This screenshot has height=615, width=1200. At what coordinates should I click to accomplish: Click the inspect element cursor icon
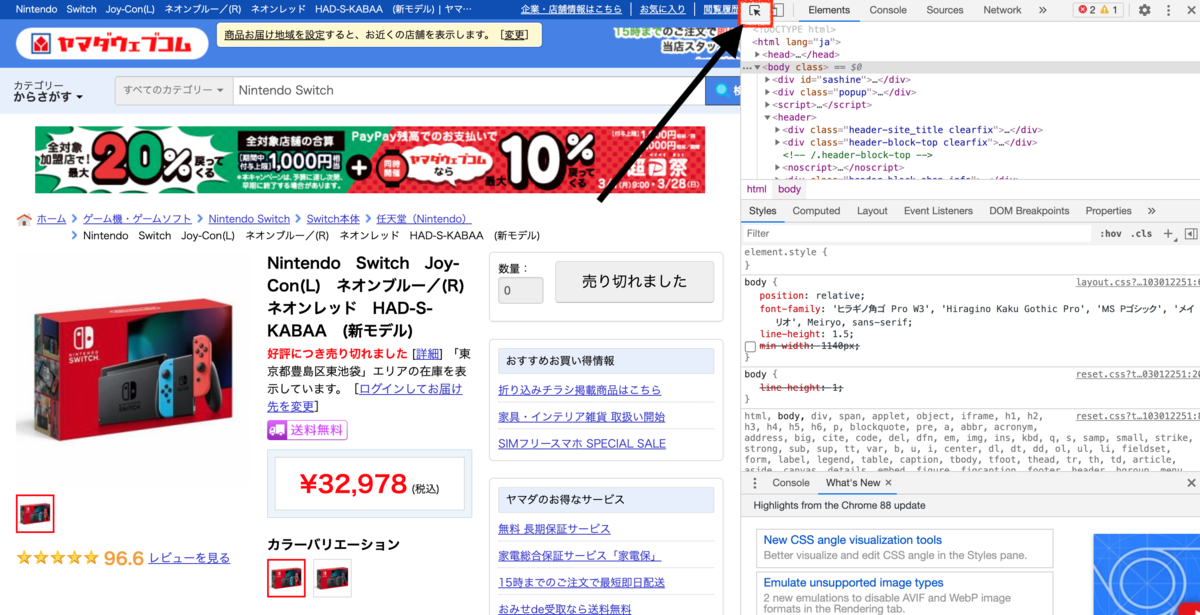[755, 12]
